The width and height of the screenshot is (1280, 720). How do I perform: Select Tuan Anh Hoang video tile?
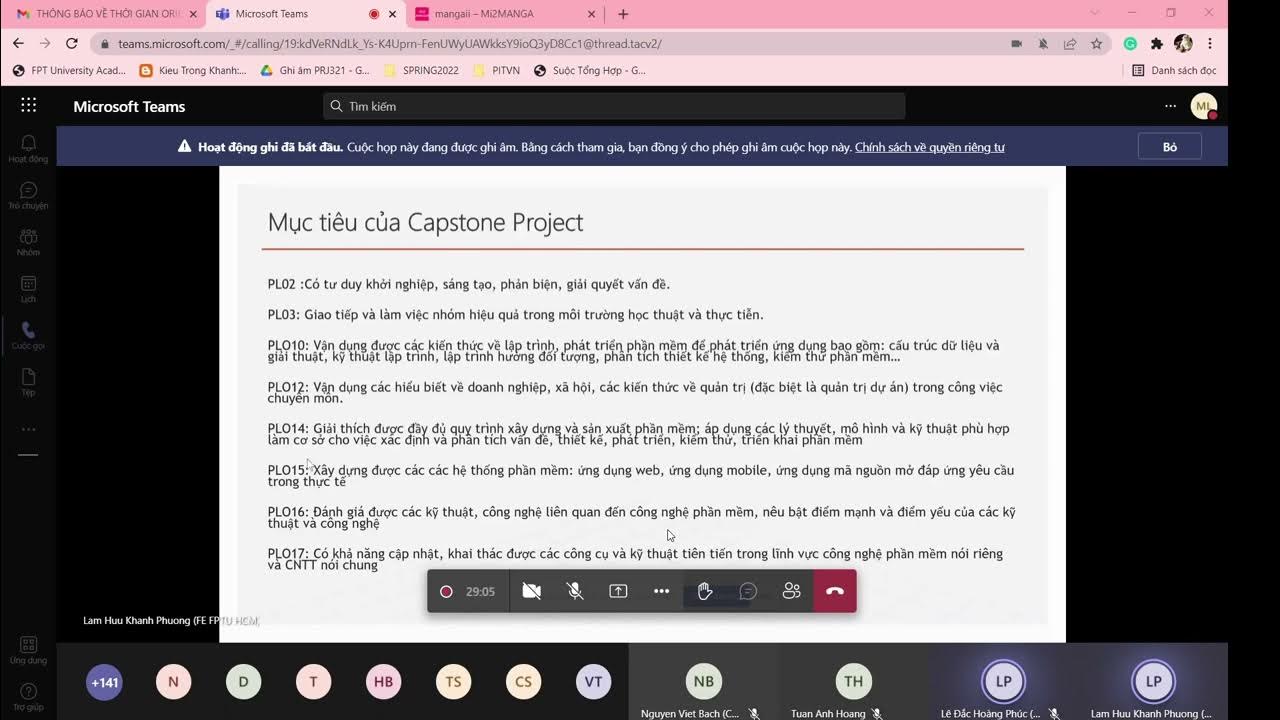(x=853, y=682)
